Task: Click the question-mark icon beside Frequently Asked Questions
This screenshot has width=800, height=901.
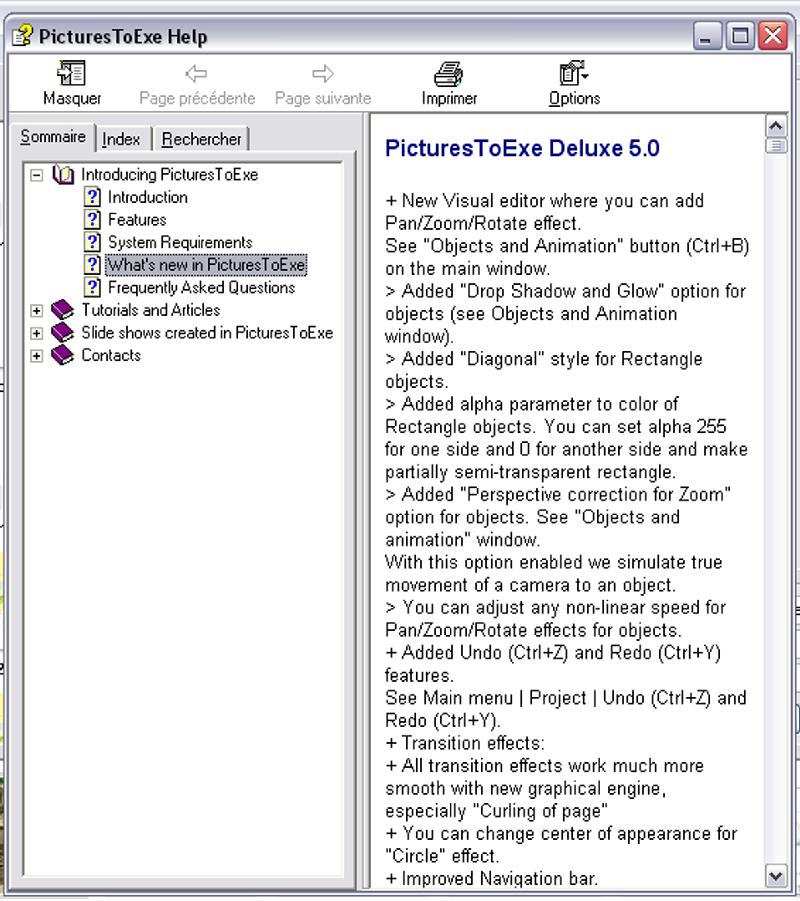Action: tap(93, 287)
